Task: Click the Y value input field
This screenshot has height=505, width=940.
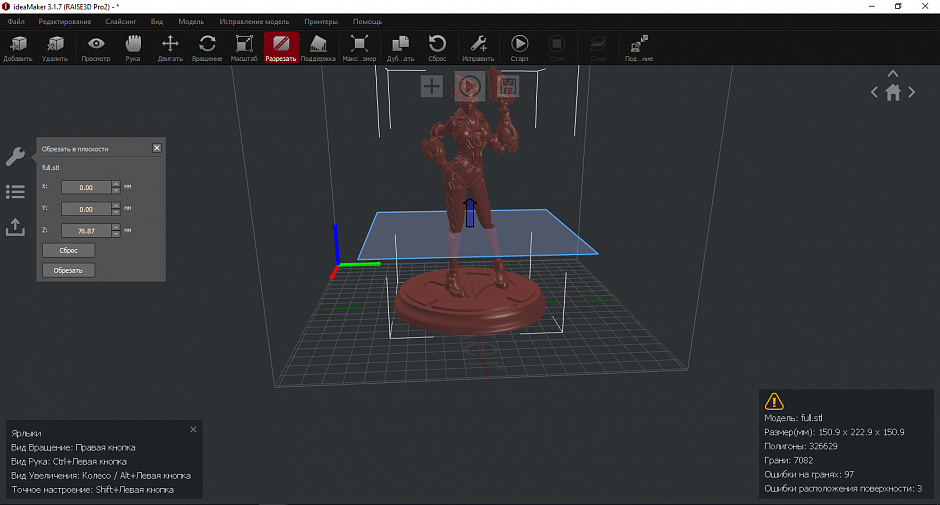Action: click(x=86, y=209)
